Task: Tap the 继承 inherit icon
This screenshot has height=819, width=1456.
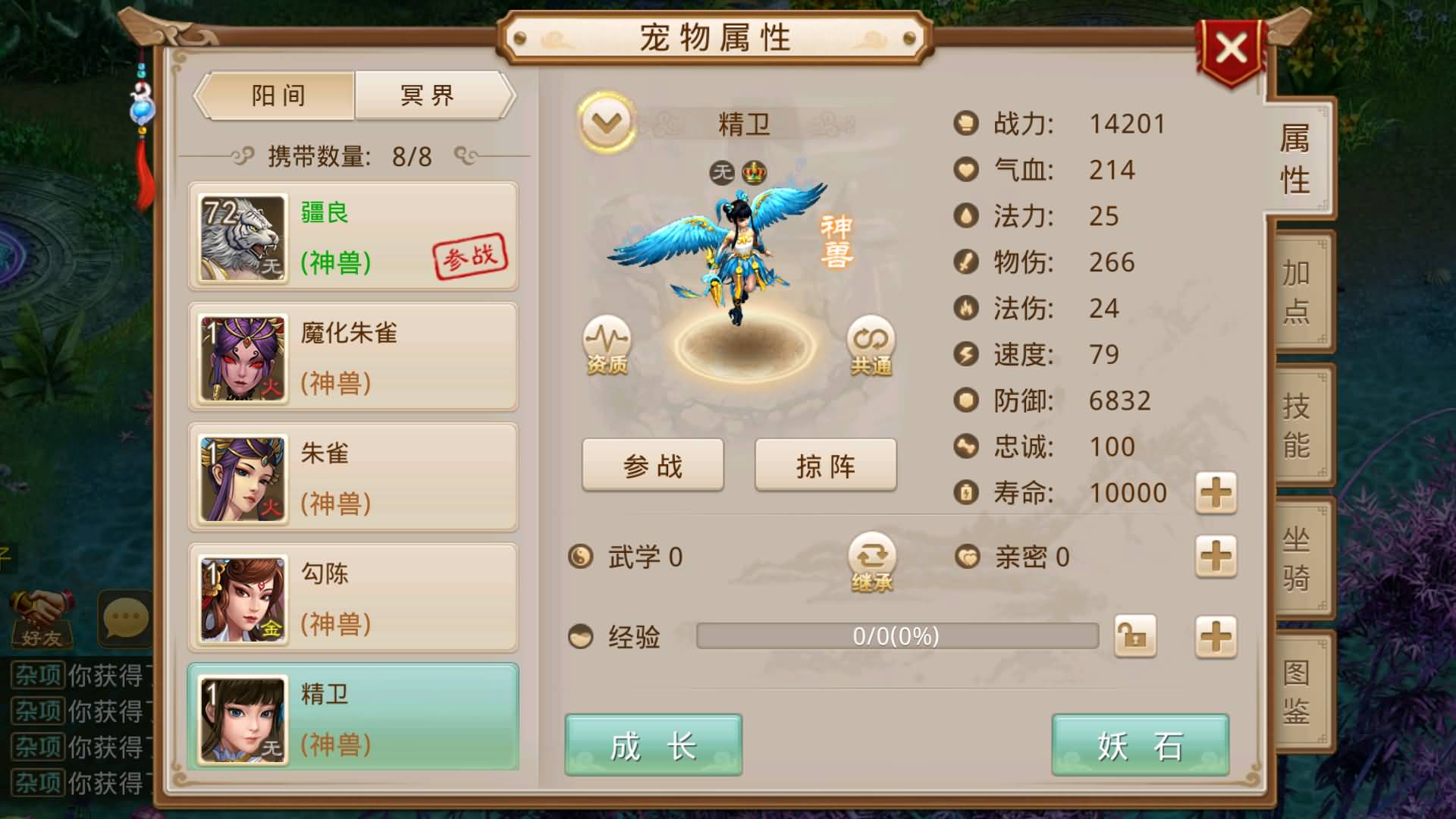Action: 872,562
